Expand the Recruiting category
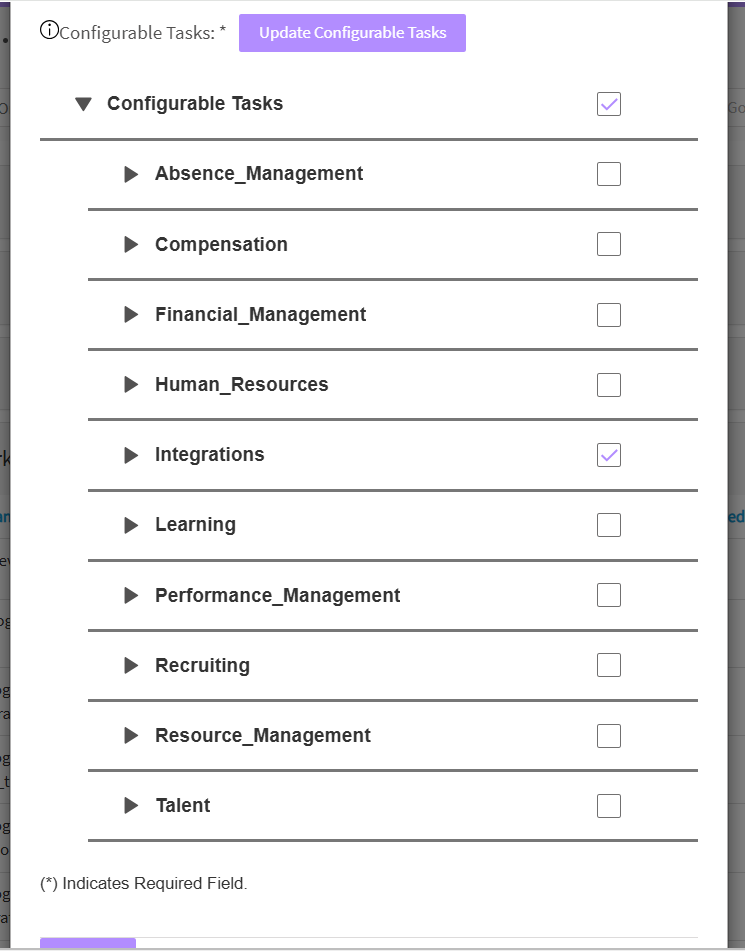Image resolution: width=745 pixels, height=951 pixels. click(x=131, y=664)
